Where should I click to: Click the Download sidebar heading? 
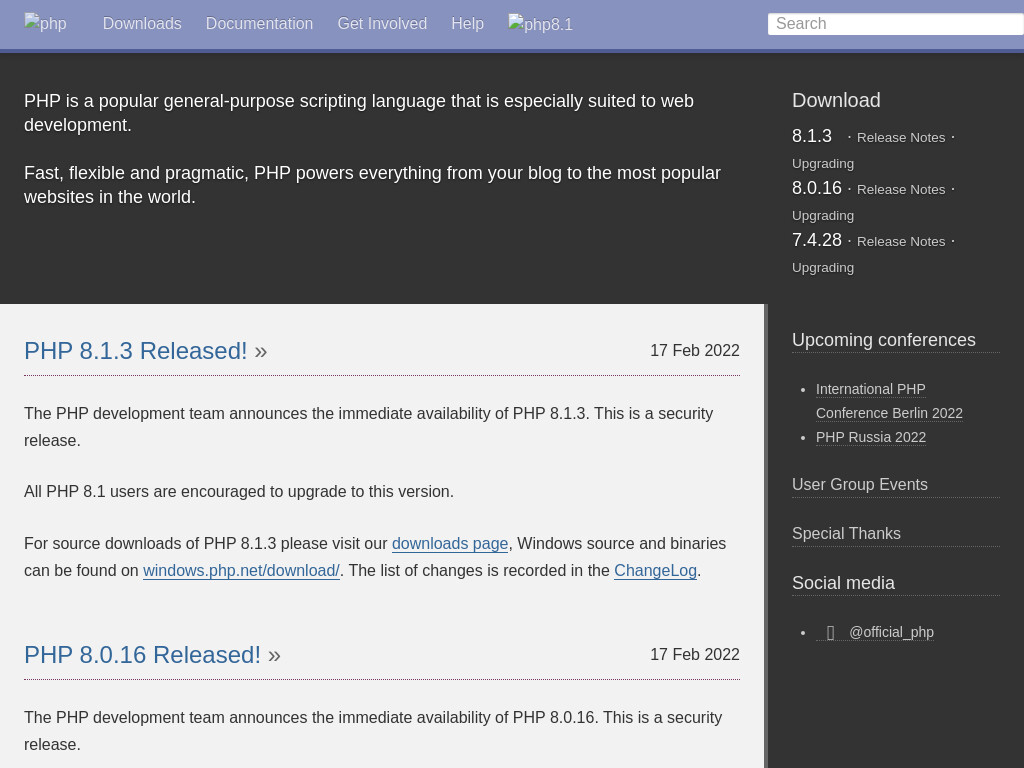pyautogui.click(x=836, y=101)
